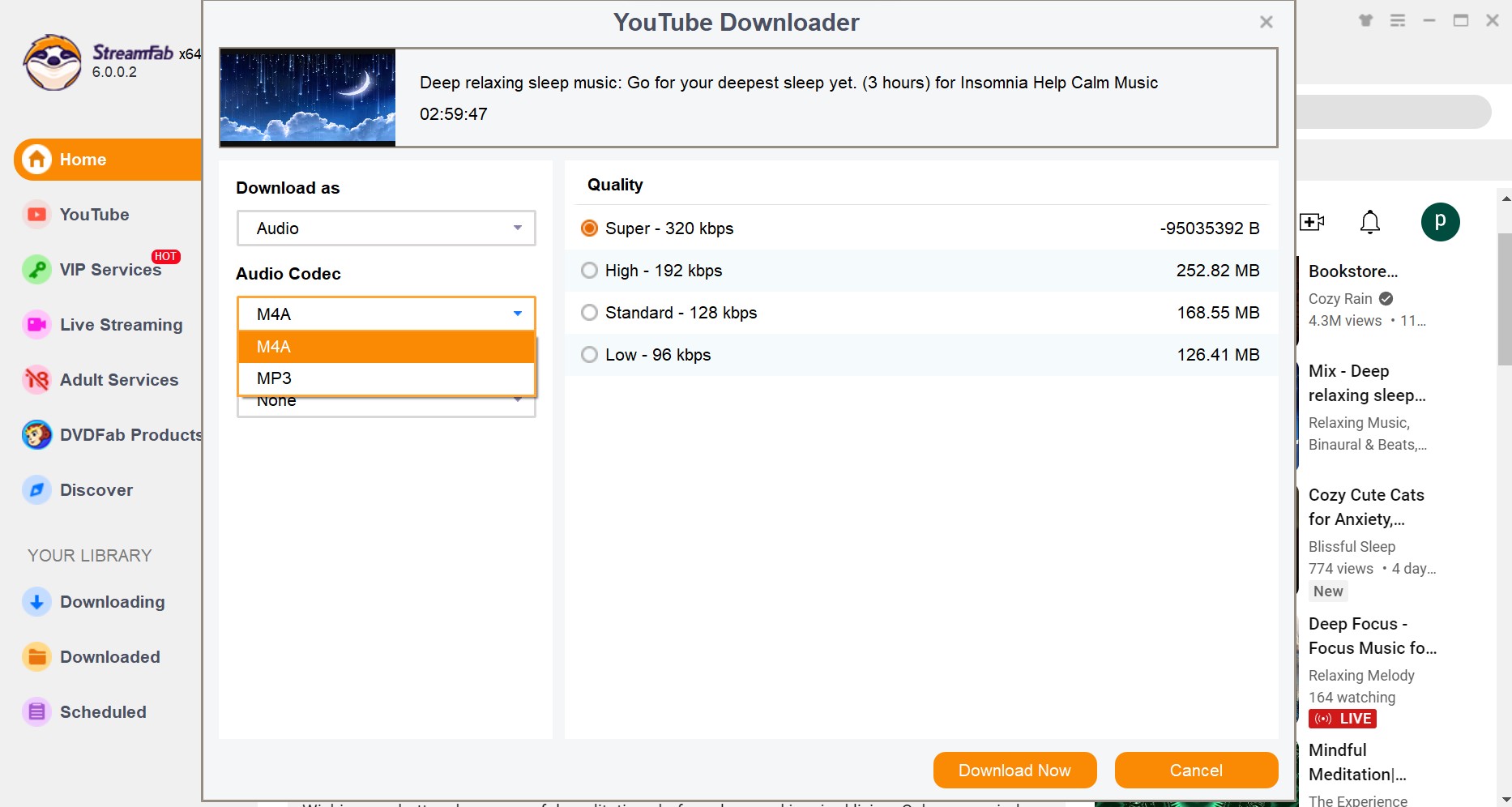Click the Live Streaming camera icon
1512x807 pixels.
tap(36, 325)
